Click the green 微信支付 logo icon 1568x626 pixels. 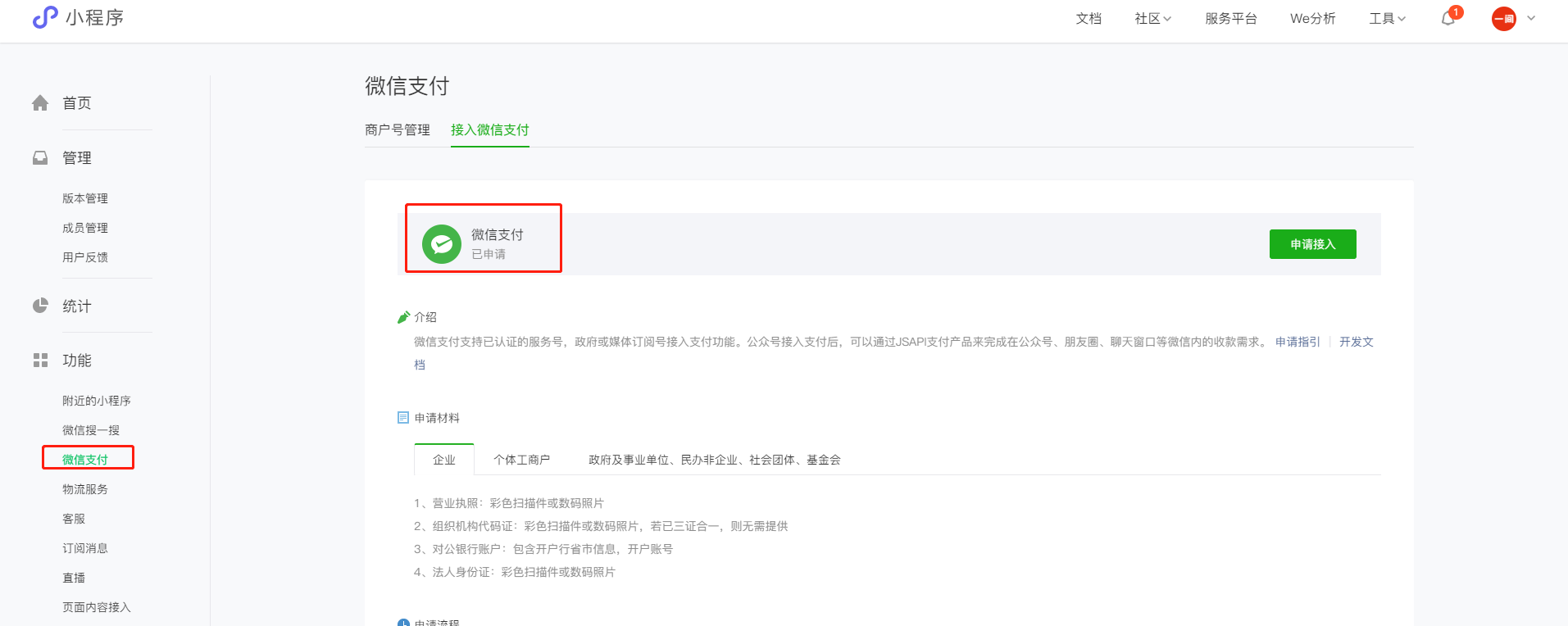tap(442, 244)
